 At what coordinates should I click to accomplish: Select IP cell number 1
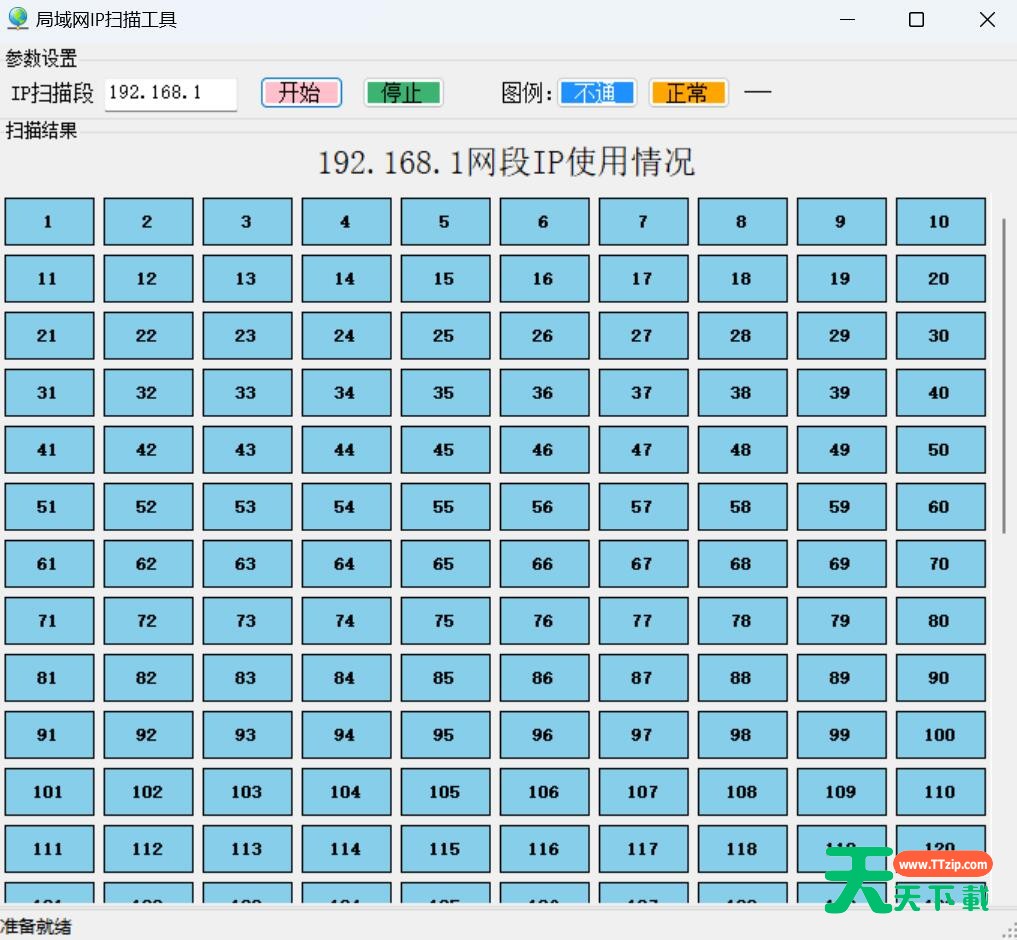pyautogui.click(x=49, y=222)
